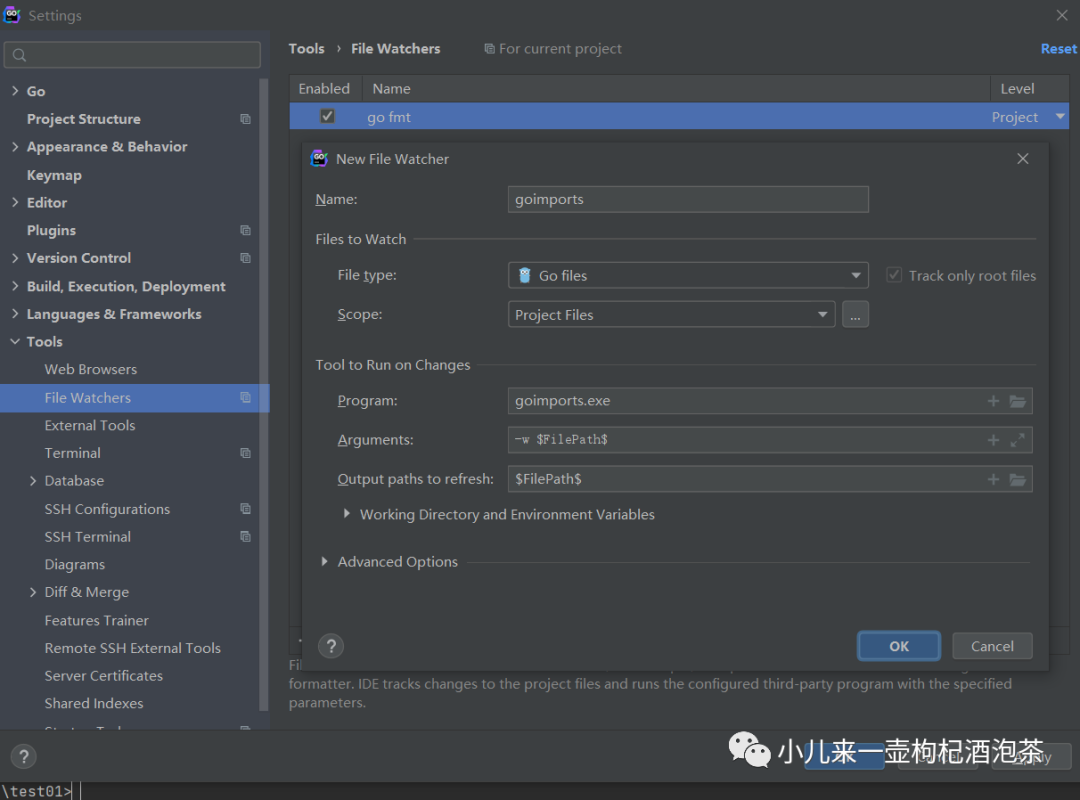
Task: Browse output paths with folder icon
Action: point(1017,479)
